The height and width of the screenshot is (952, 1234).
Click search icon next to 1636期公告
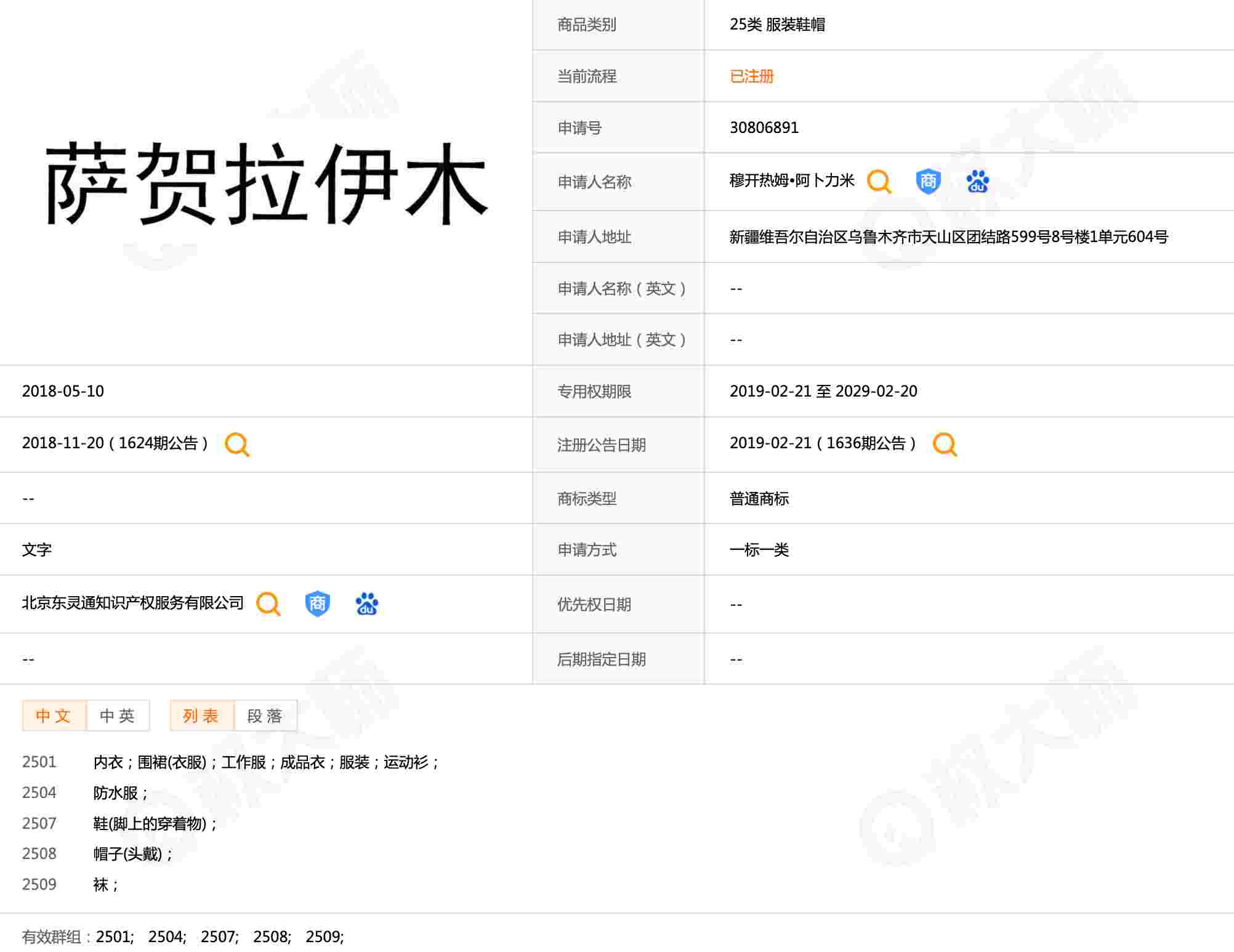coord(945,444)
